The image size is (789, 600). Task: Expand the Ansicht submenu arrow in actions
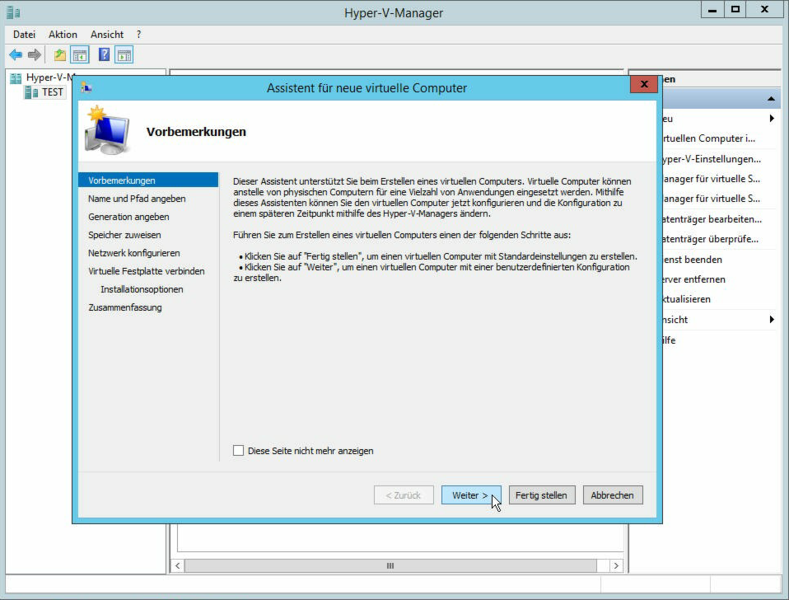771,319
